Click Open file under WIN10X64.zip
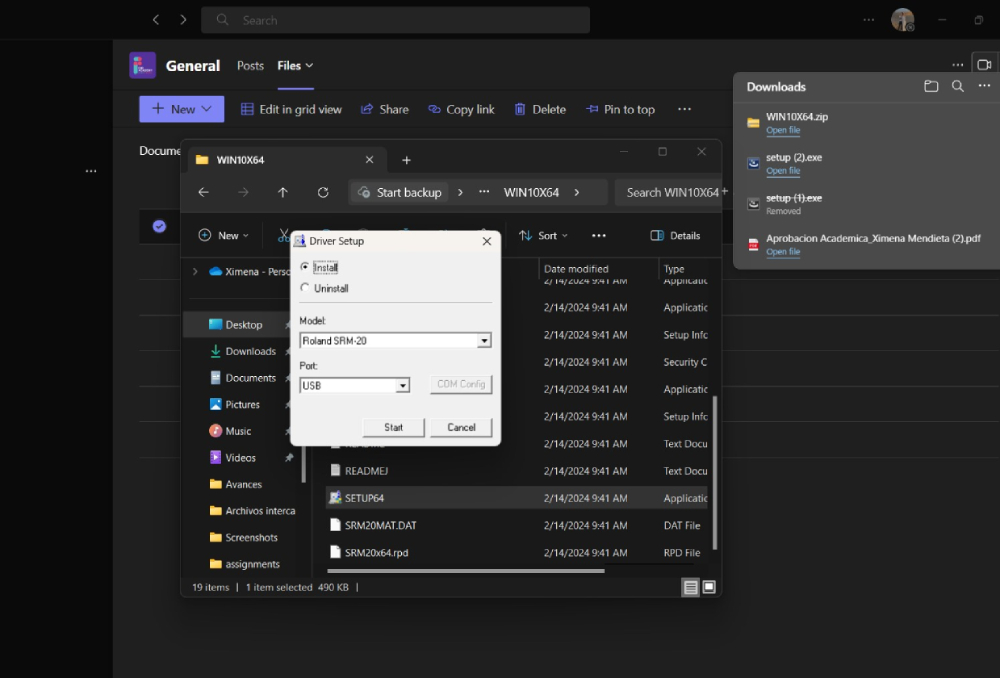The height and width of the screenshot is (678, 1000). click(x=783, y=130)
